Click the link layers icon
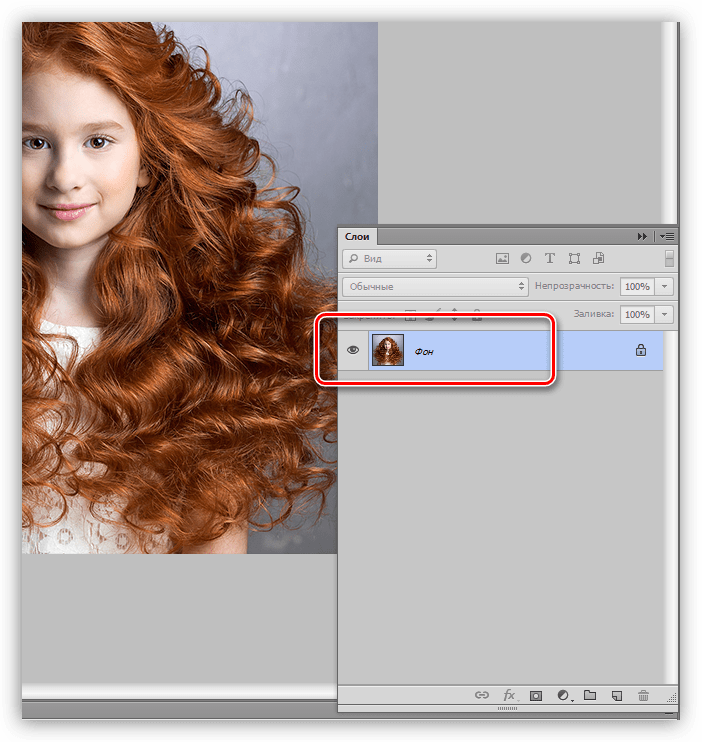 point(482,695)
